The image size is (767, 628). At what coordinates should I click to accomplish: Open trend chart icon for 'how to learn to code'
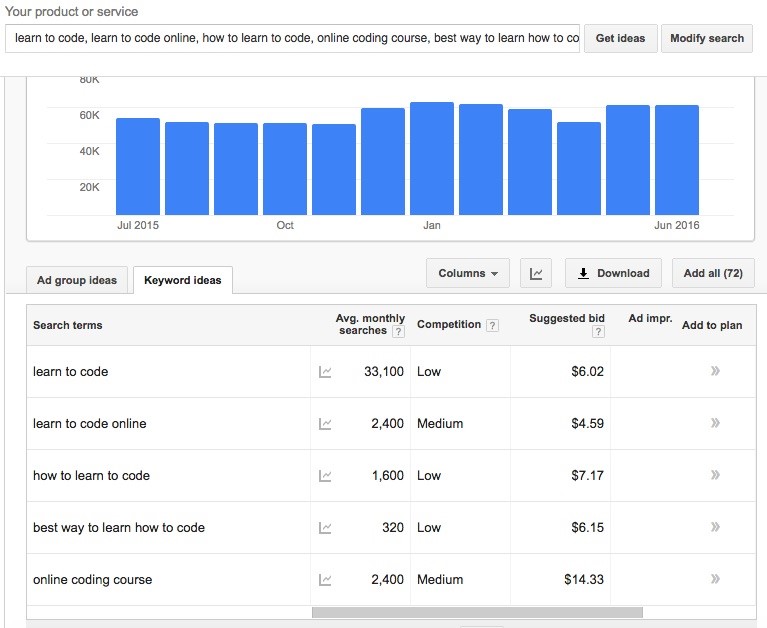click(x=325, y=475)
